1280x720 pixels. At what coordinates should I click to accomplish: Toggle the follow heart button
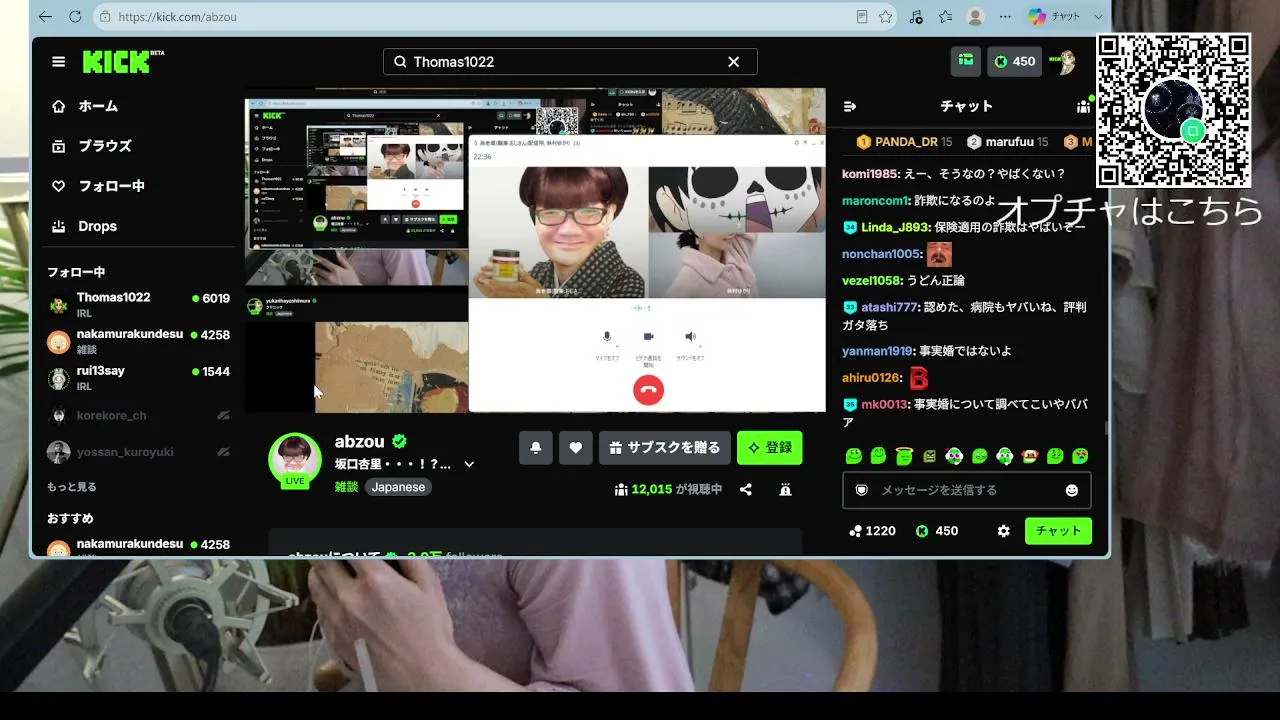[x=576, y=448]
